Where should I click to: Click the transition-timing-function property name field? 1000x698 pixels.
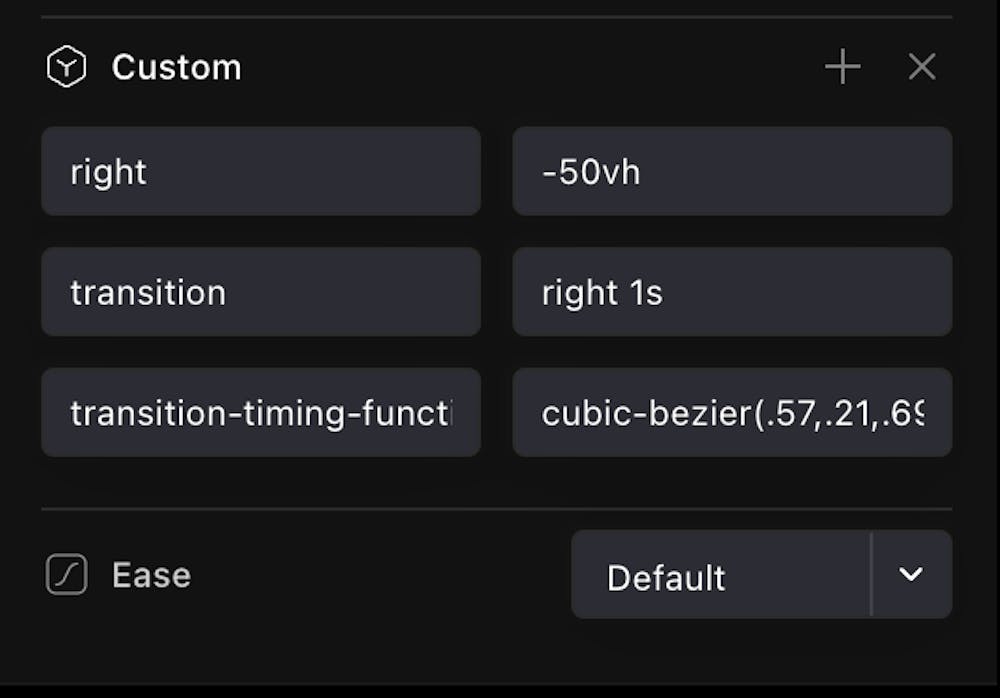point(260,412)
